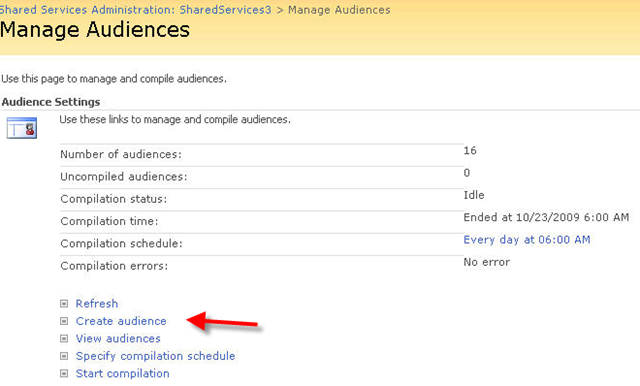Image resolution: width=640 pixels, height=386 pixels.
Task: Click the Compilation time label
Action: point(109,221)
